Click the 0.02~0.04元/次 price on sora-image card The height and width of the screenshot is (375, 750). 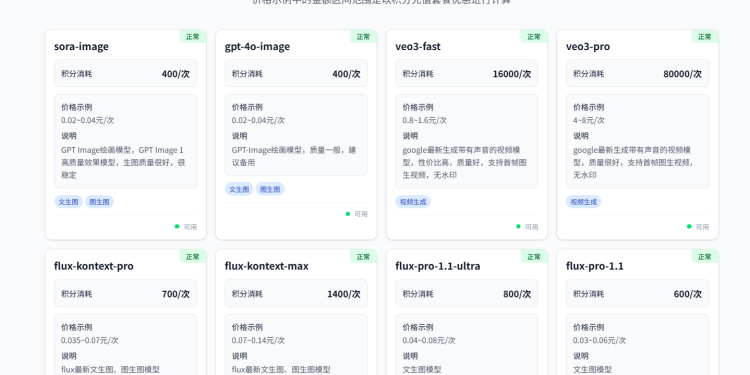(x=88, y=121)
